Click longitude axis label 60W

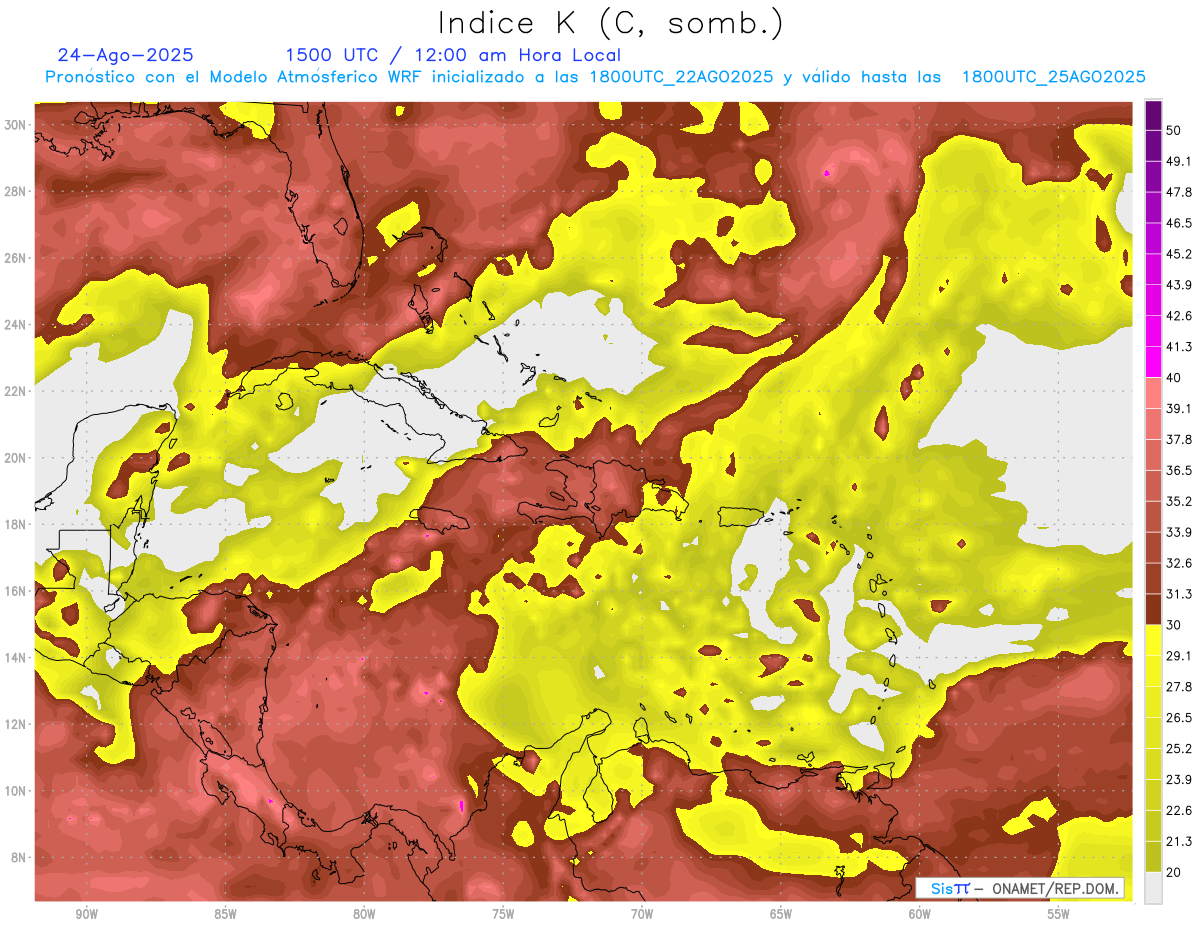coord(920,914)
